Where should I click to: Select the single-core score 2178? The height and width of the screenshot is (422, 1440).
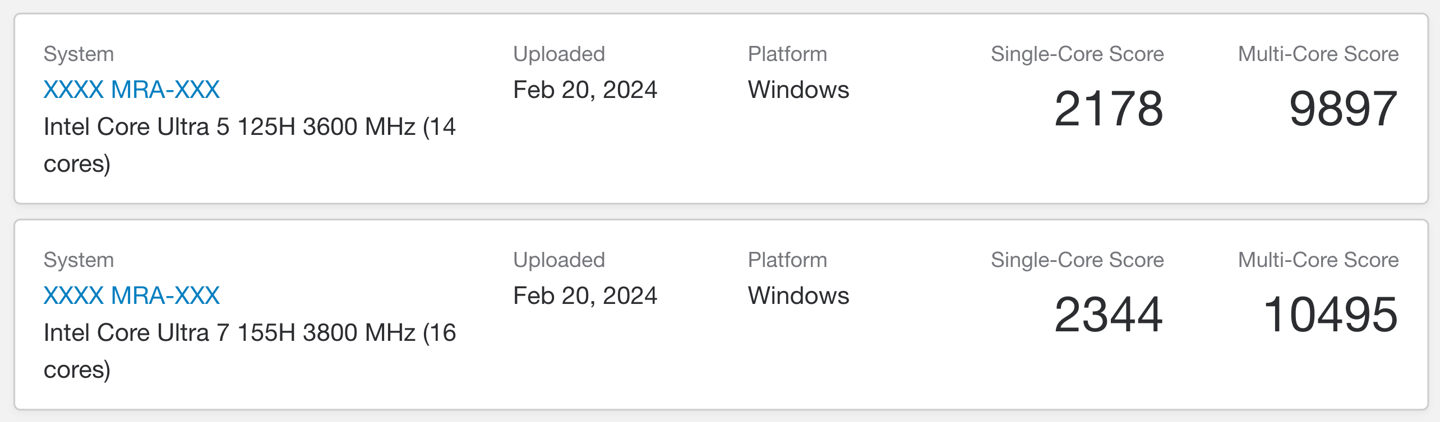1108,109
